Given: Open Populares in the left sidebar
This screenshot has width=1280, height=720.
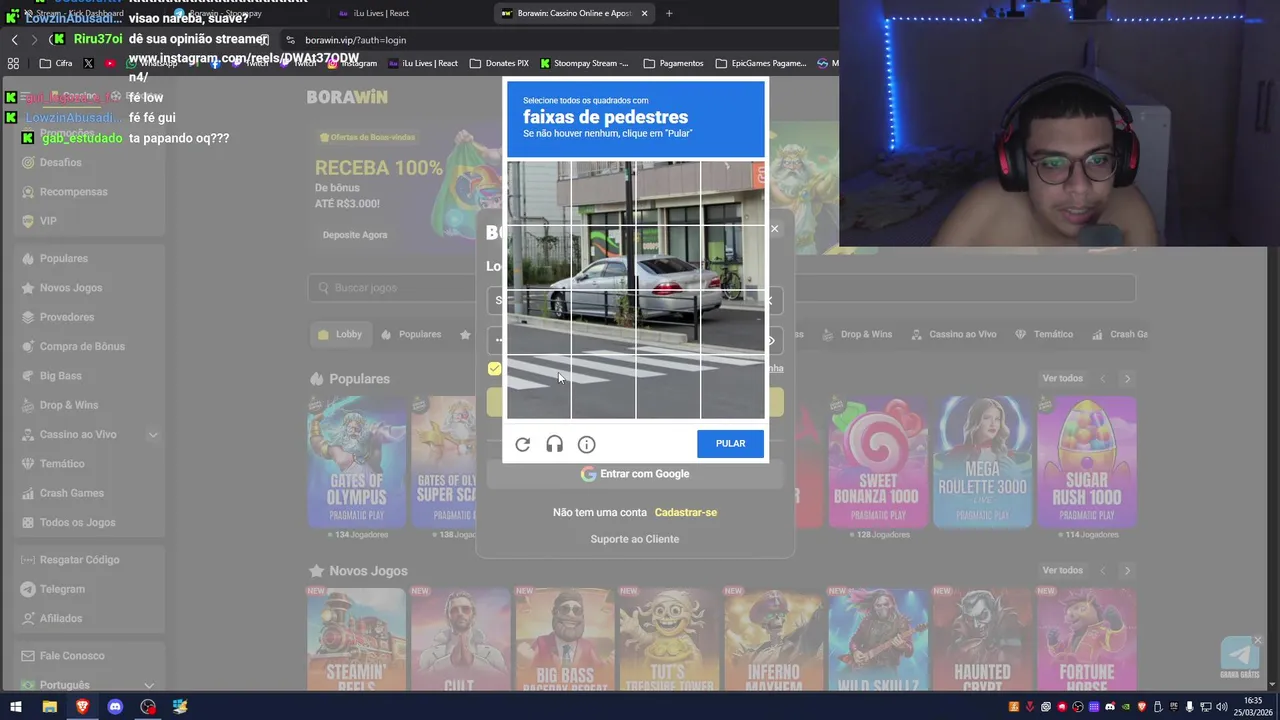Looking at the screenshot, I should [64, 258].
